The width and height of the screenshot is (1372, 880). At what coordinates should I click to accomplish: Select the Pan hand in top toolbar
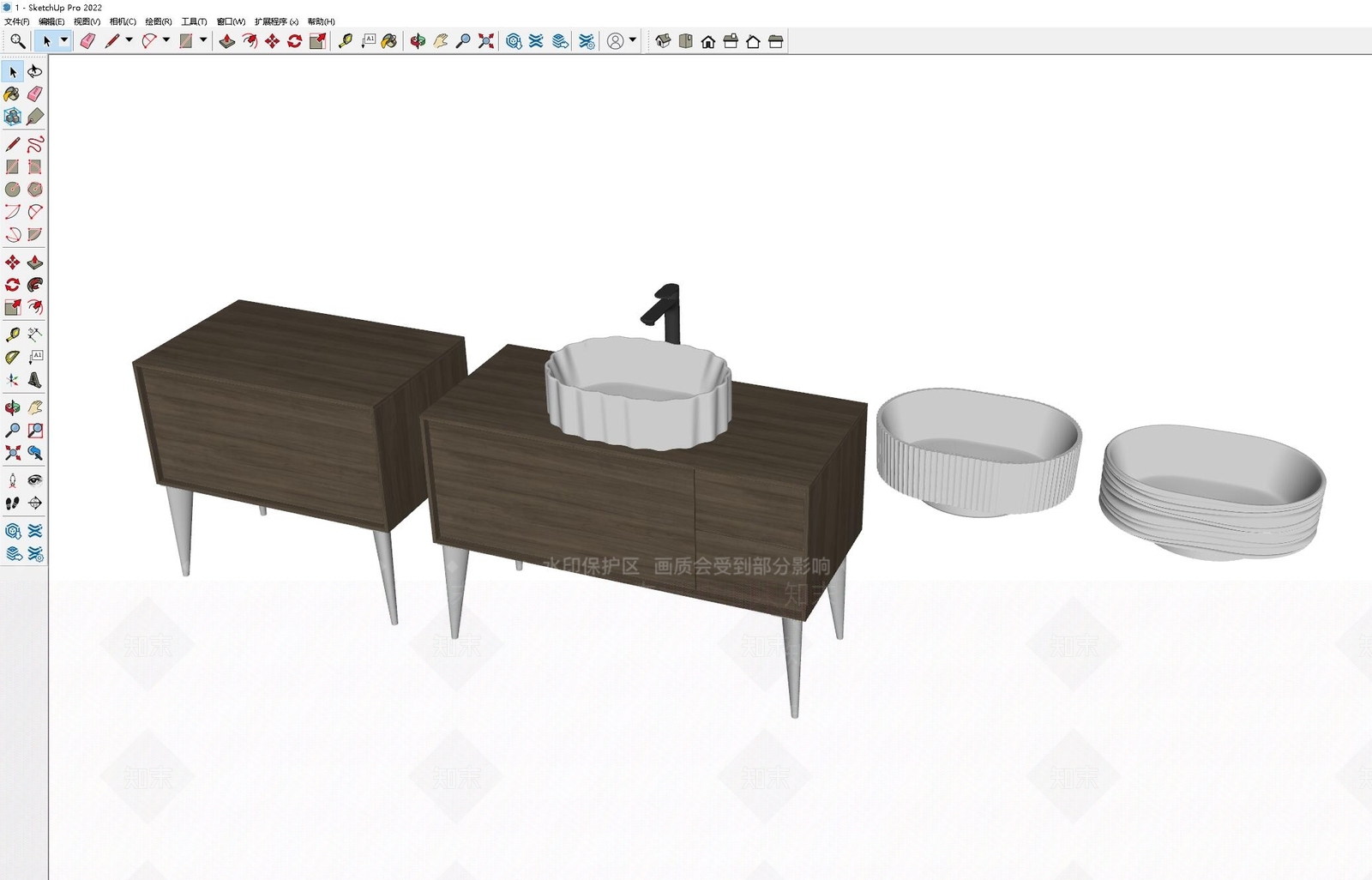point(441,41)
